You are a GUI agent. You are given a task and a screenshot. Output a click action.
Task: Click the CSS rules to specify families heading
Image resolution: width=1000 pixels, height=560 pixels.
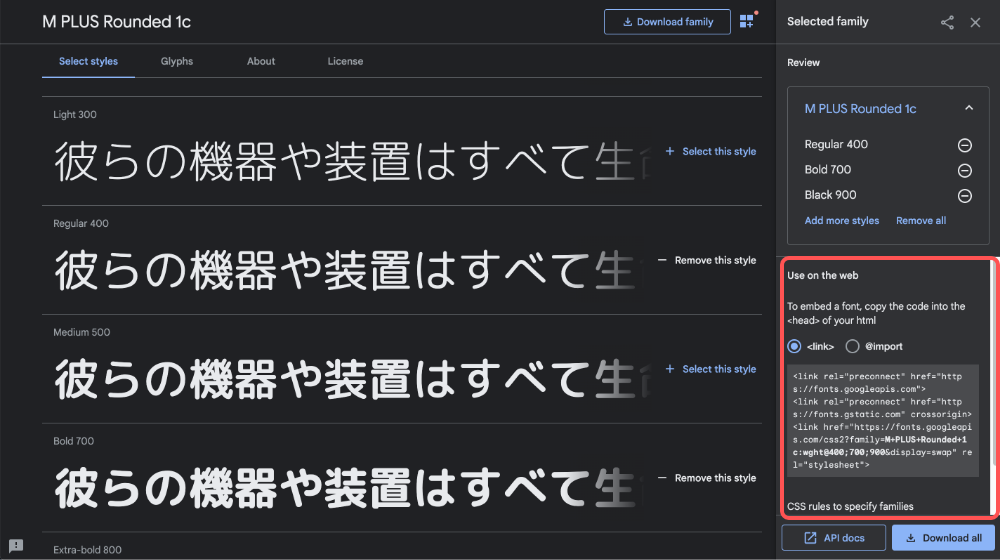tap(850, 506)
